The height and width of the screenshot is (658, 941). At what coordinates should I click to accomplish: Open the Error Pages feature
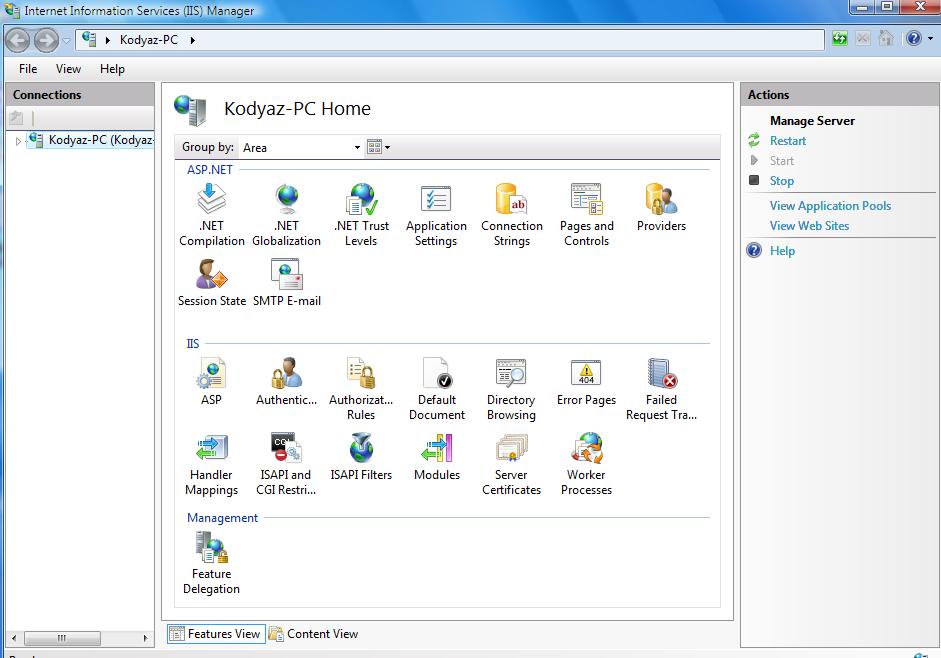pyautogui.click(x=586, y=382)
